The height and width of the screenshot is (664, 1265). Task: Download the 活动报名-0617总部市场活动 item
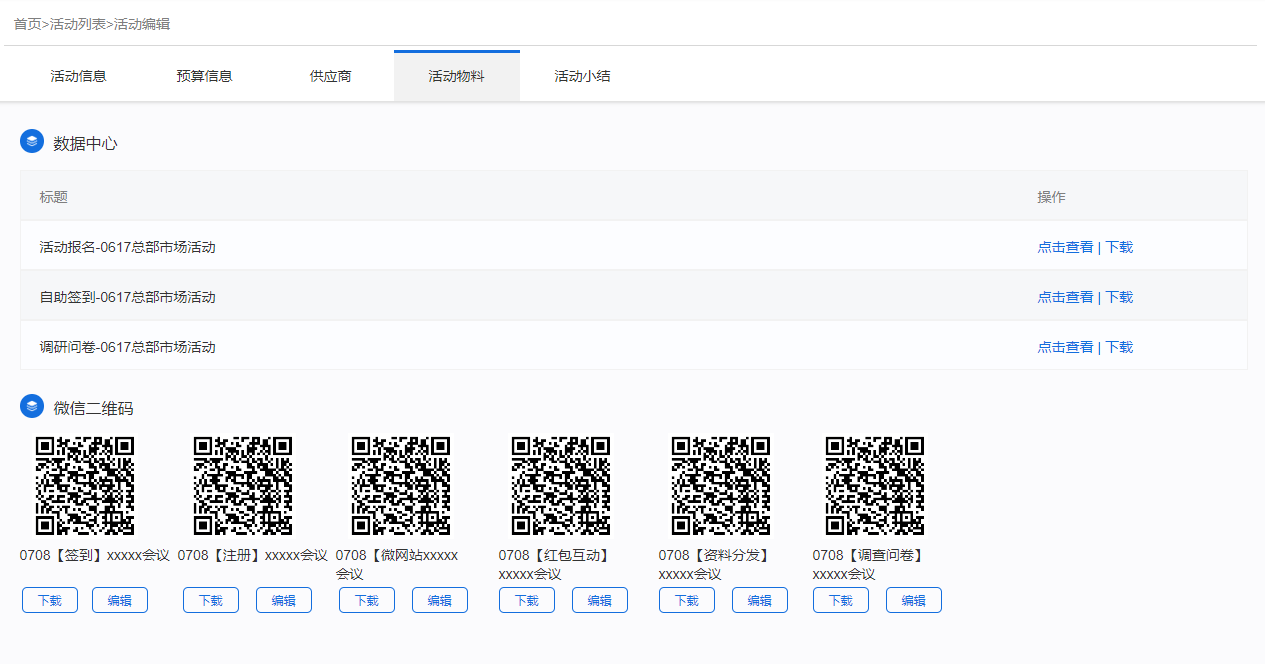point(1119,247)
